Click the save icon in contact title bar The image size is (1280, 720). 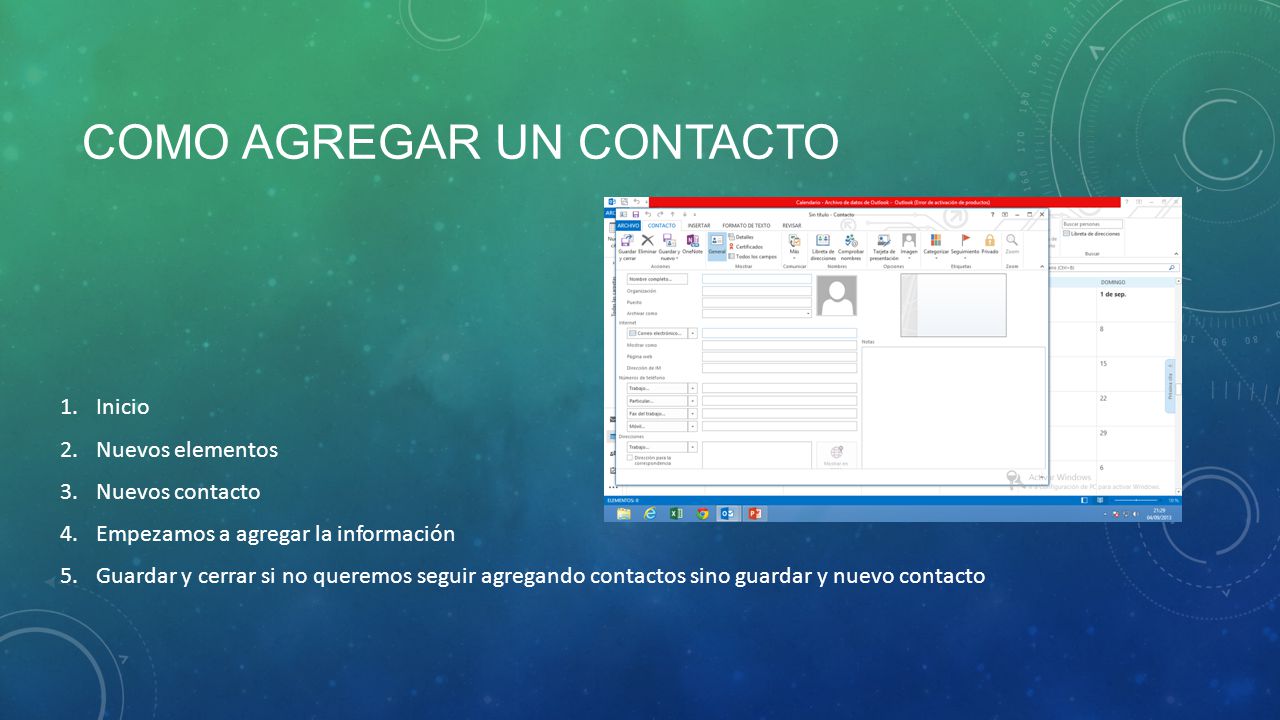click(x=636, y=214)
